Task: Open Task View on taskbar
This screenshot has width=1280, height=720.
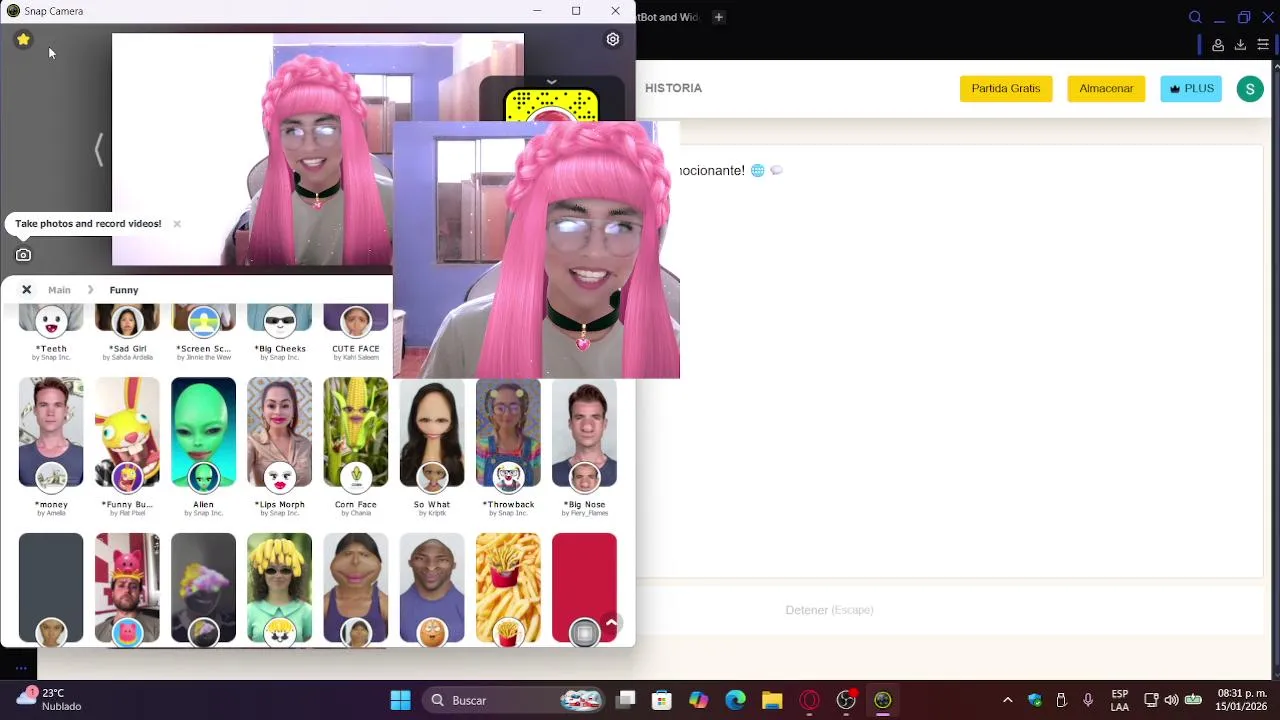Action: (625, 700)
